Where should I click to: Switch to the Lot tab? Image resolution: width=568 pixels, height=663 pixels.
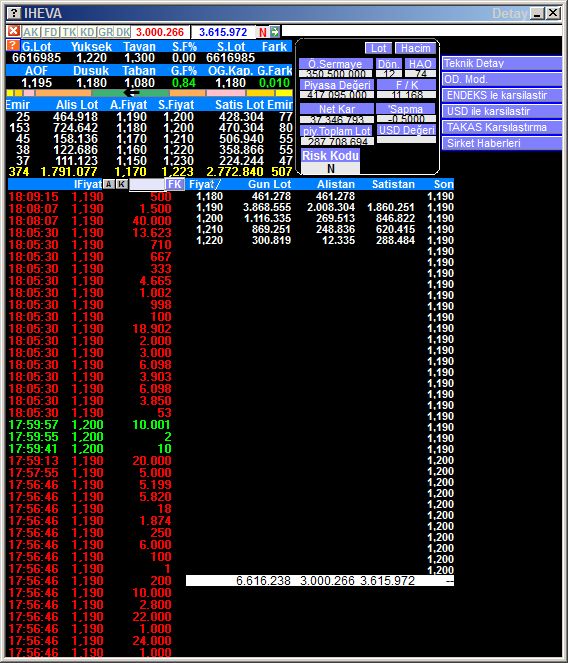[x=378, y=48]
